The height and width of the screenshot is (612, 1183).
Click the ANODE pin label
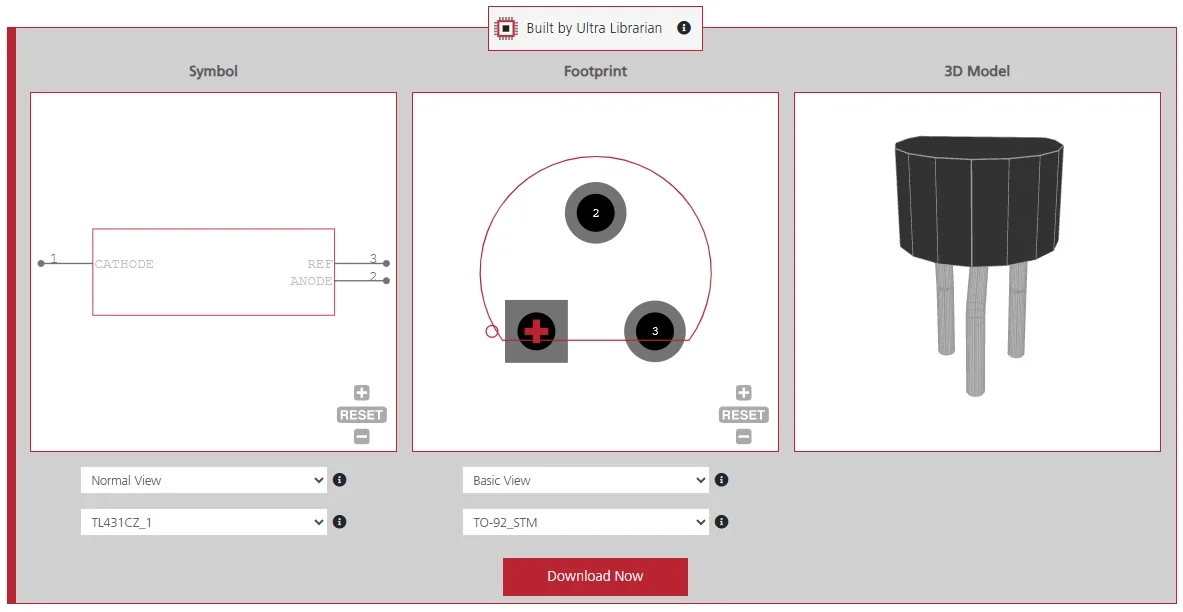tap(312, 281)
